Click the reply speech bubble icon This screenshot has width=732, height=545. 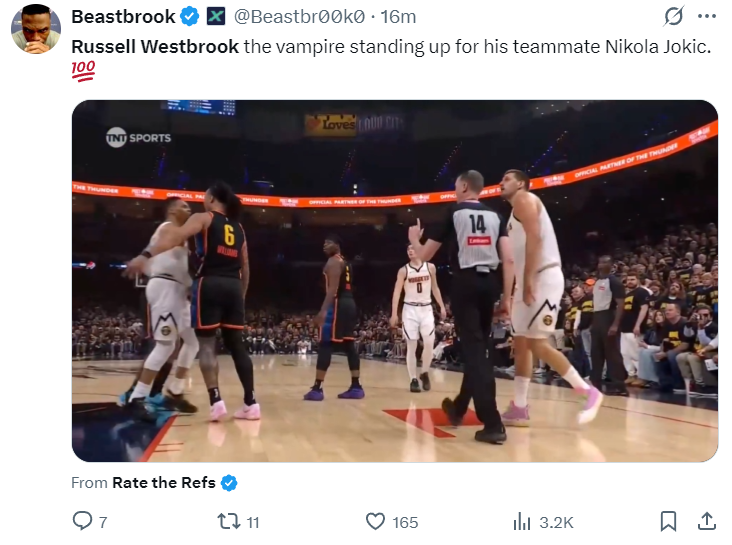82,521
